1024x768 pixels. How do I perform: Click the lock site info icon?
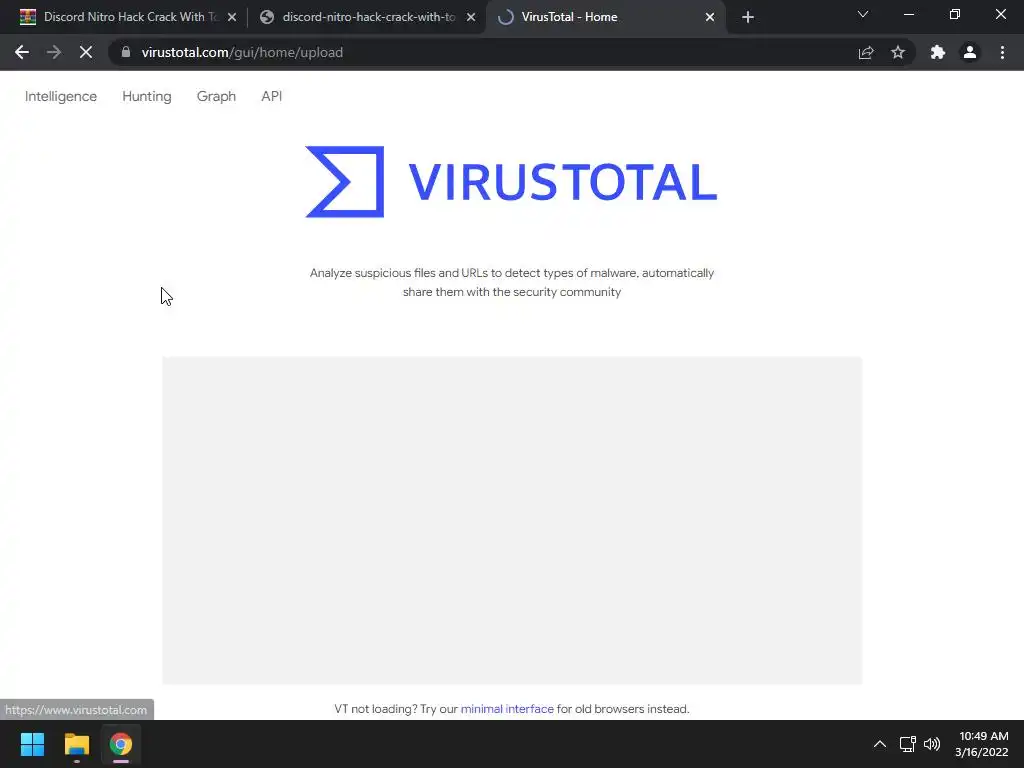click(126, 52)
